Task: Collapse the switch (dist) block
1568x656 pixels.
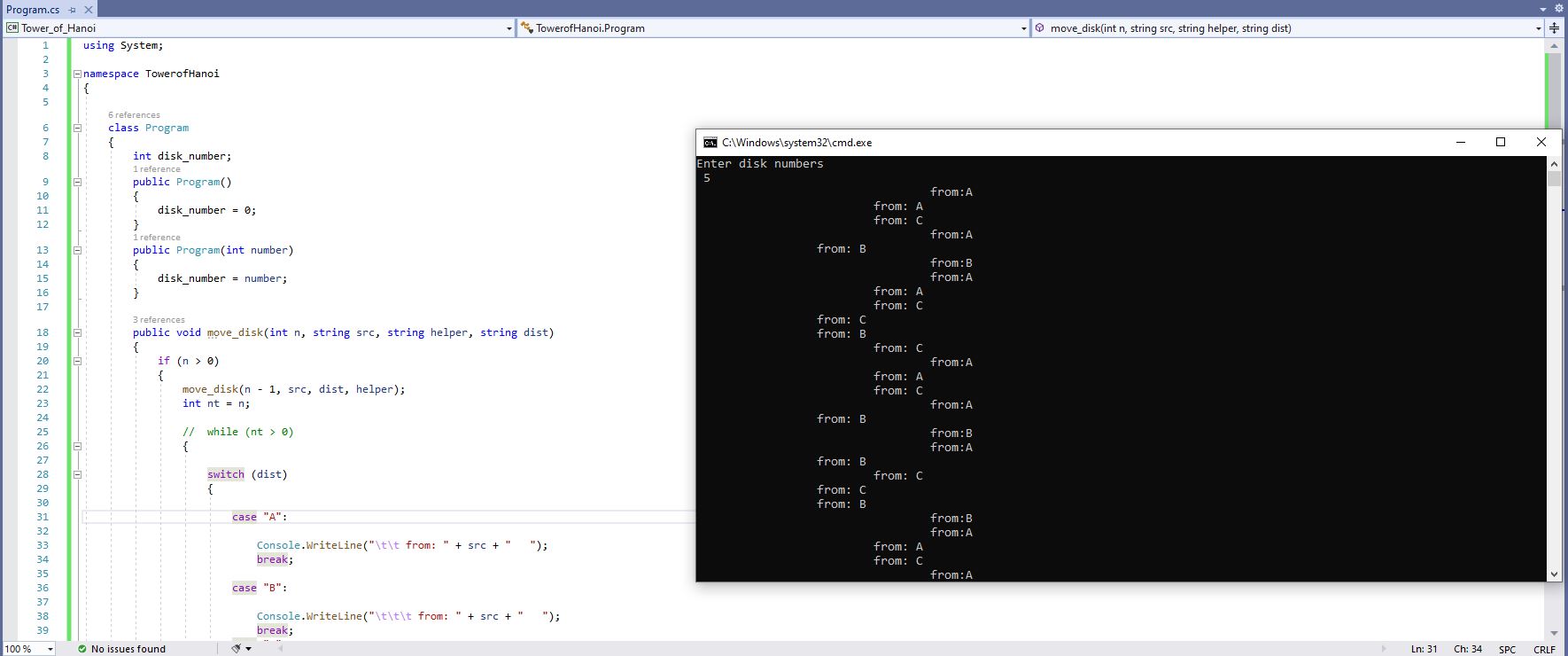Action: click(x=77, y=474)
